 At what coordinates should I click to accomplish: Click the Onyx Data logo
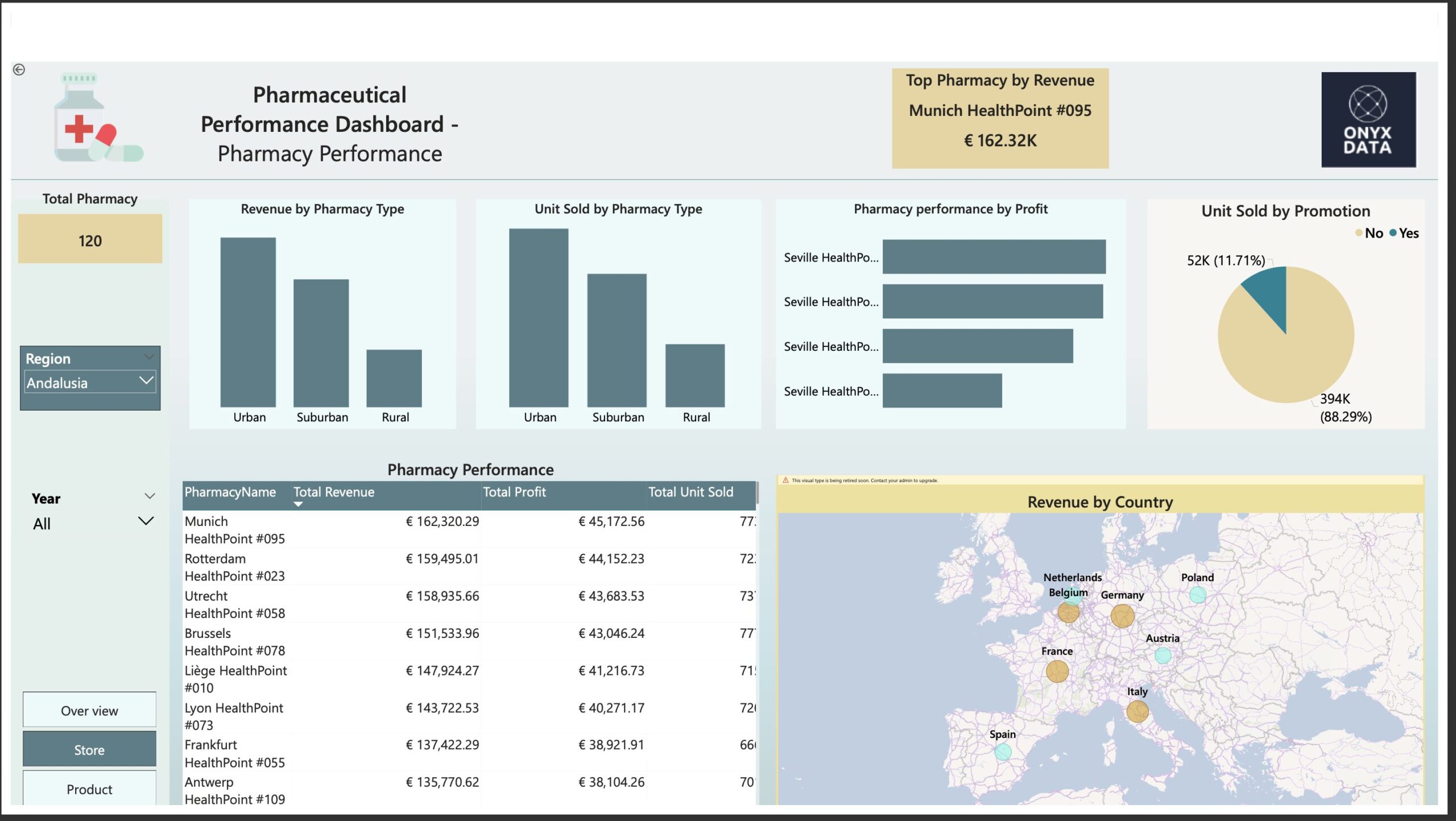tap(1368, 119)
